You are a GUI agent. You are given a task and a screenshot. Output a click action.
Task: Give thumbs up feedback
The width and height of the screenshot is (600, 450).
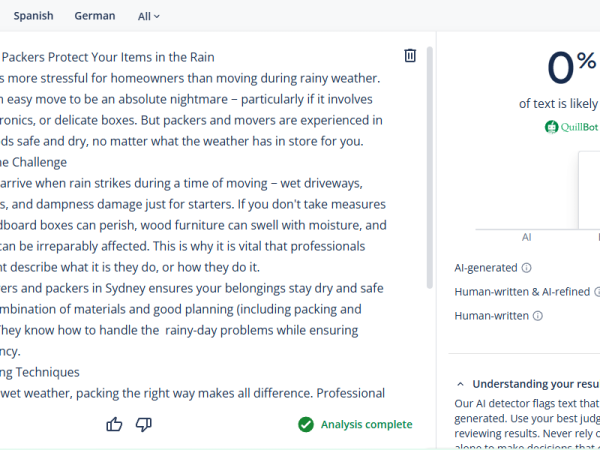(114, 424)
